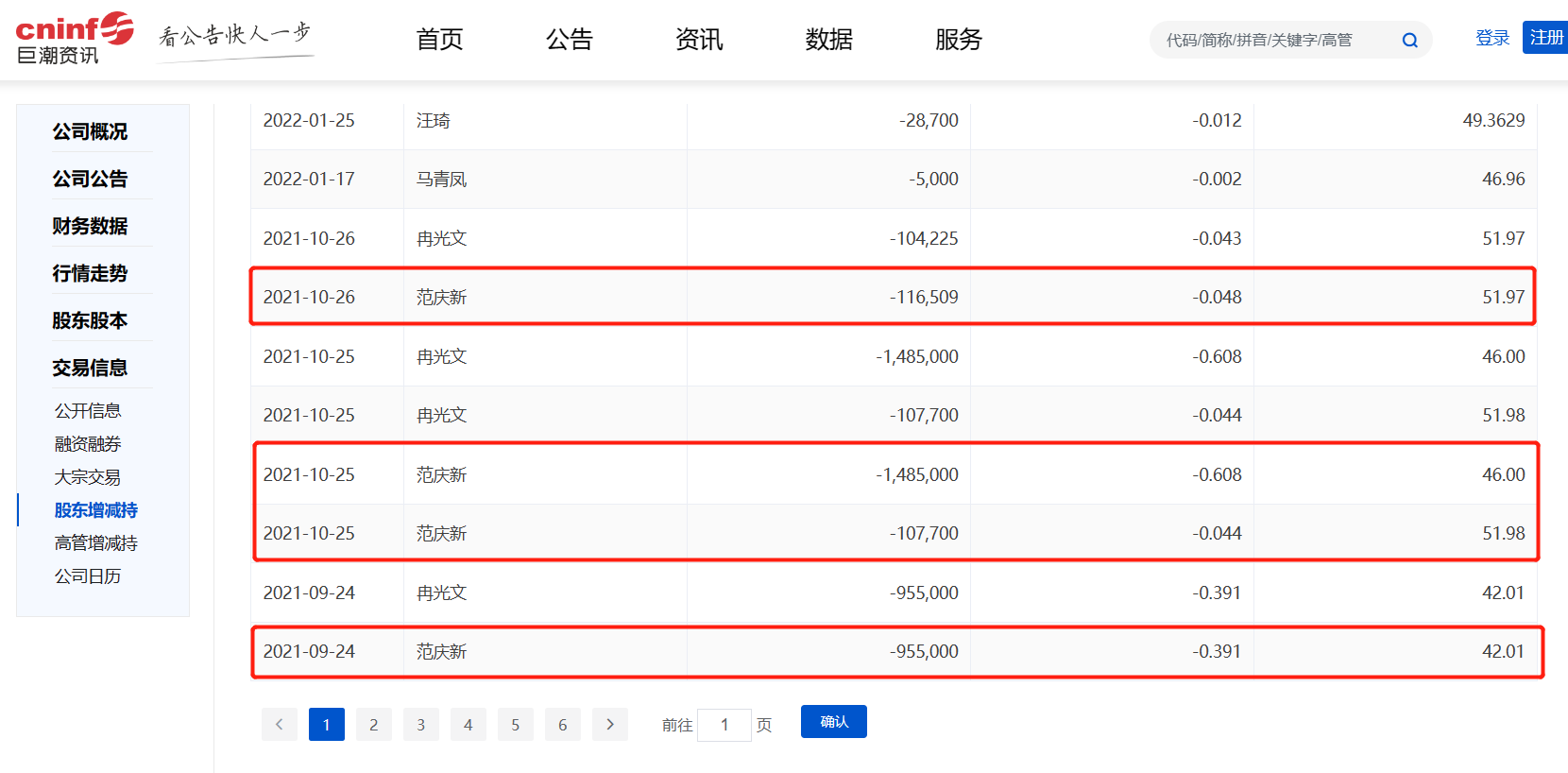Viewport: 1568px width, 773px height.
Task: Click shareholder name 马青凤
Action: [x=442, y=179]
